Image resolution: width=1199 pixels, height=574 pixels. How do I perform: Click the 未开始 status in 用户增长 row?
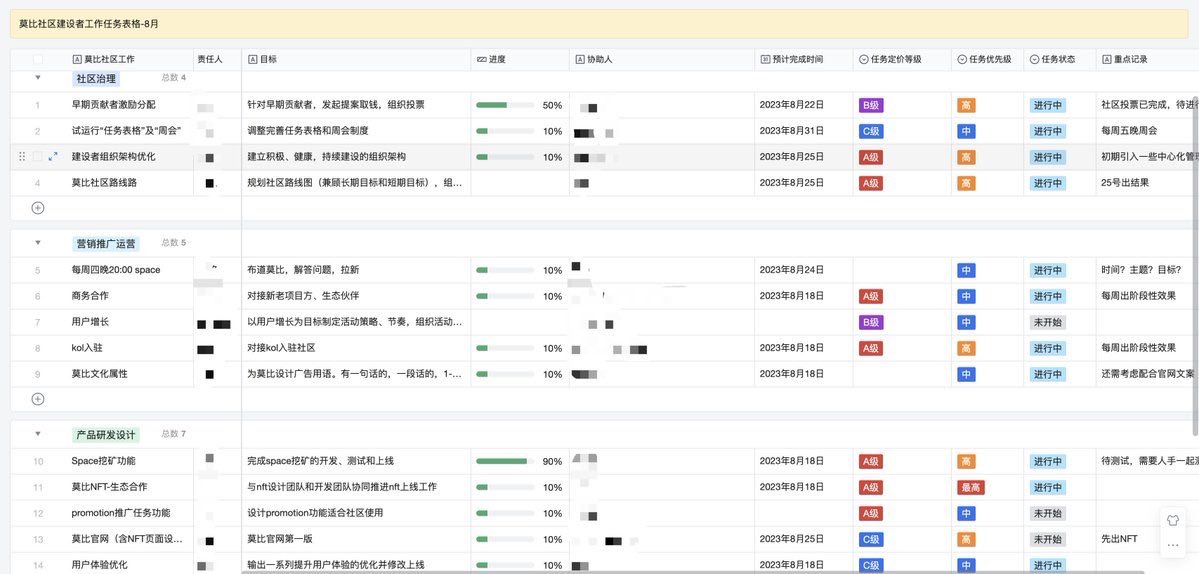click(1048, 323)
